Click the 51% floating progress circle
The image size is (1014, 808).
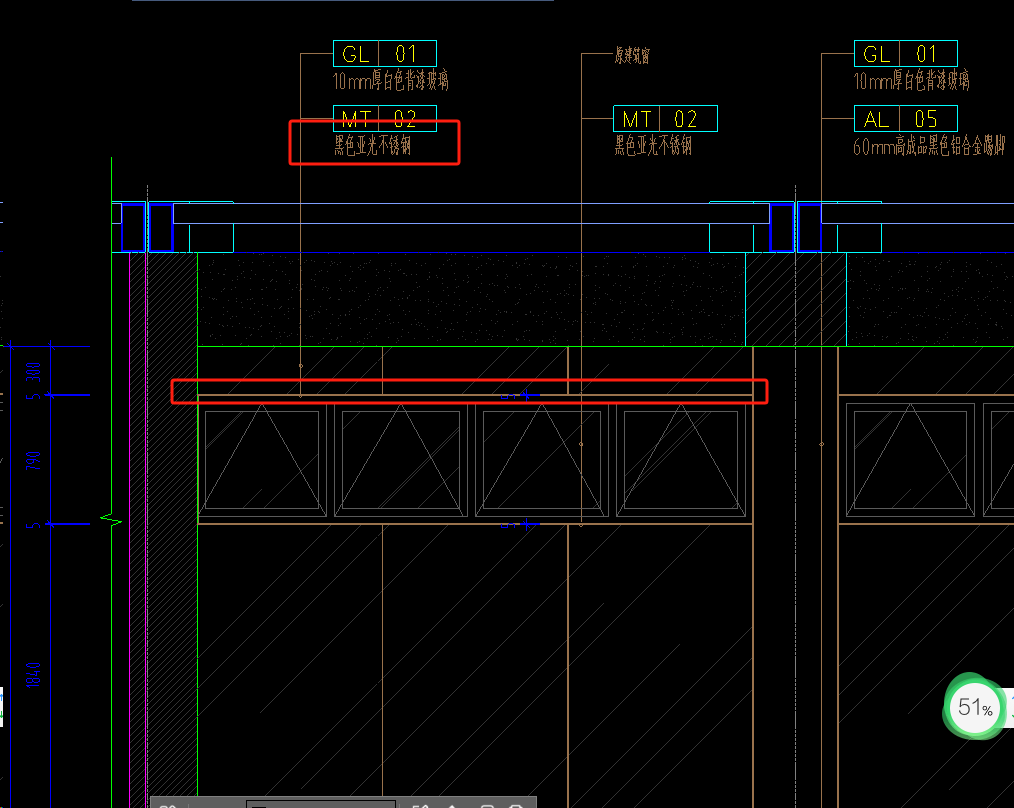point(975,707)
